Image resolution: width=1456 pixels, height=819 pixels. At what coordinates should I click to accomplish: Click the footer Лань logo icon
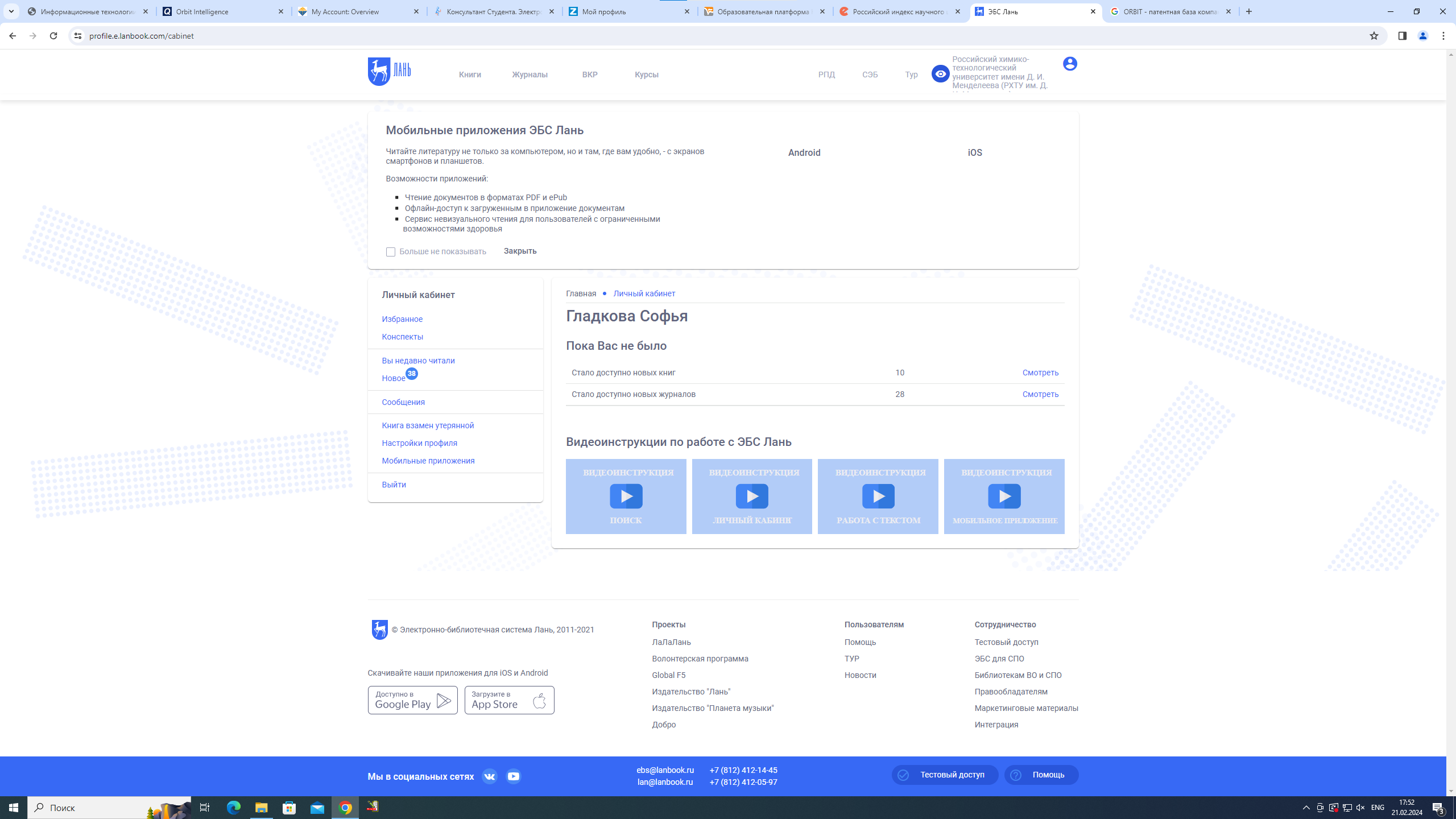[x=379, y=630]
